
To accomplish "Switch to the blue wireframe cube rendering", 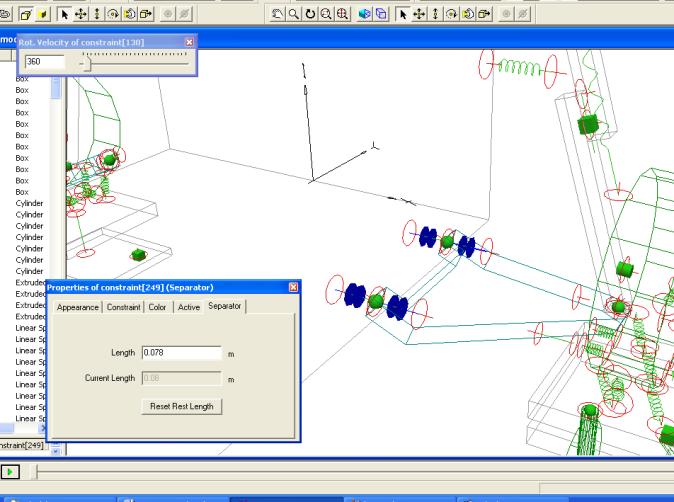I will tap(381, 14).
